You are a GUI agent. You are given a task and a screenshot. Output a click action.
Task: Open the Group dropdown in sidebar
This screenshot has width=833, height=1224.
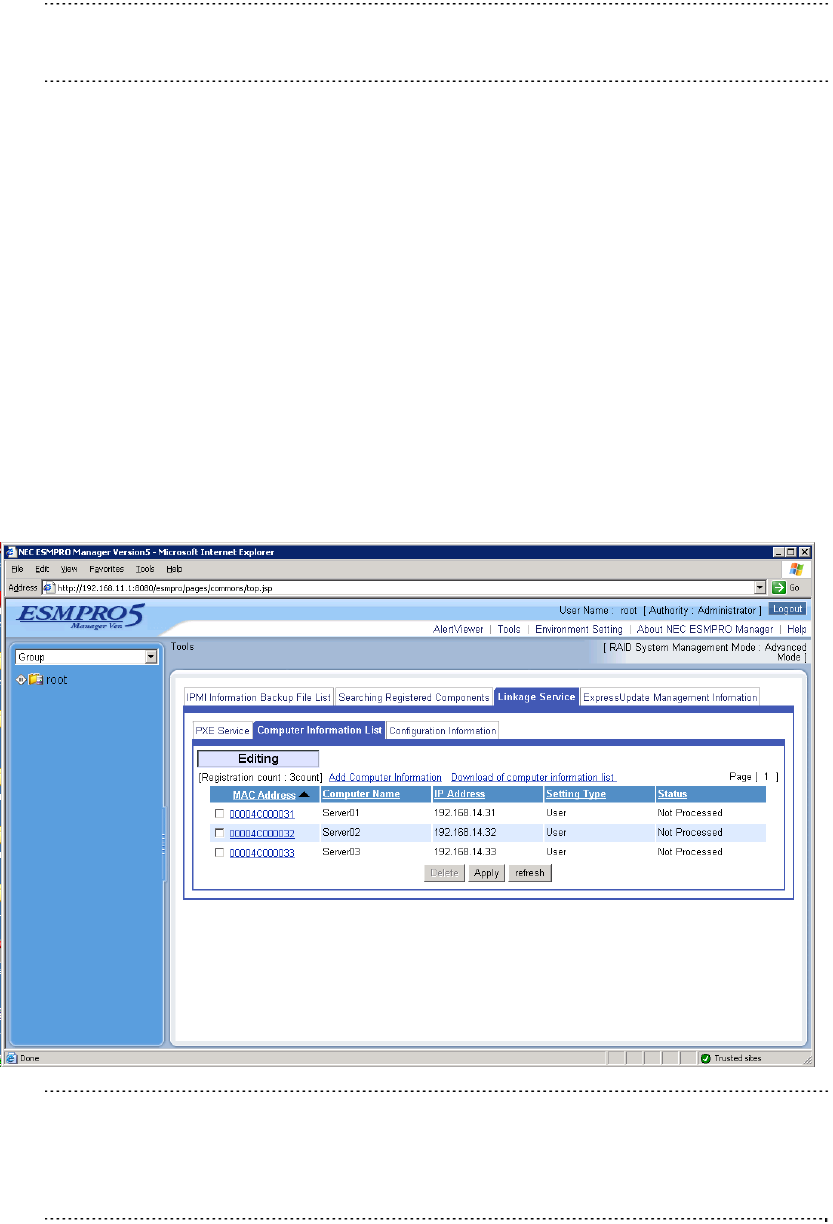(87, 657)
